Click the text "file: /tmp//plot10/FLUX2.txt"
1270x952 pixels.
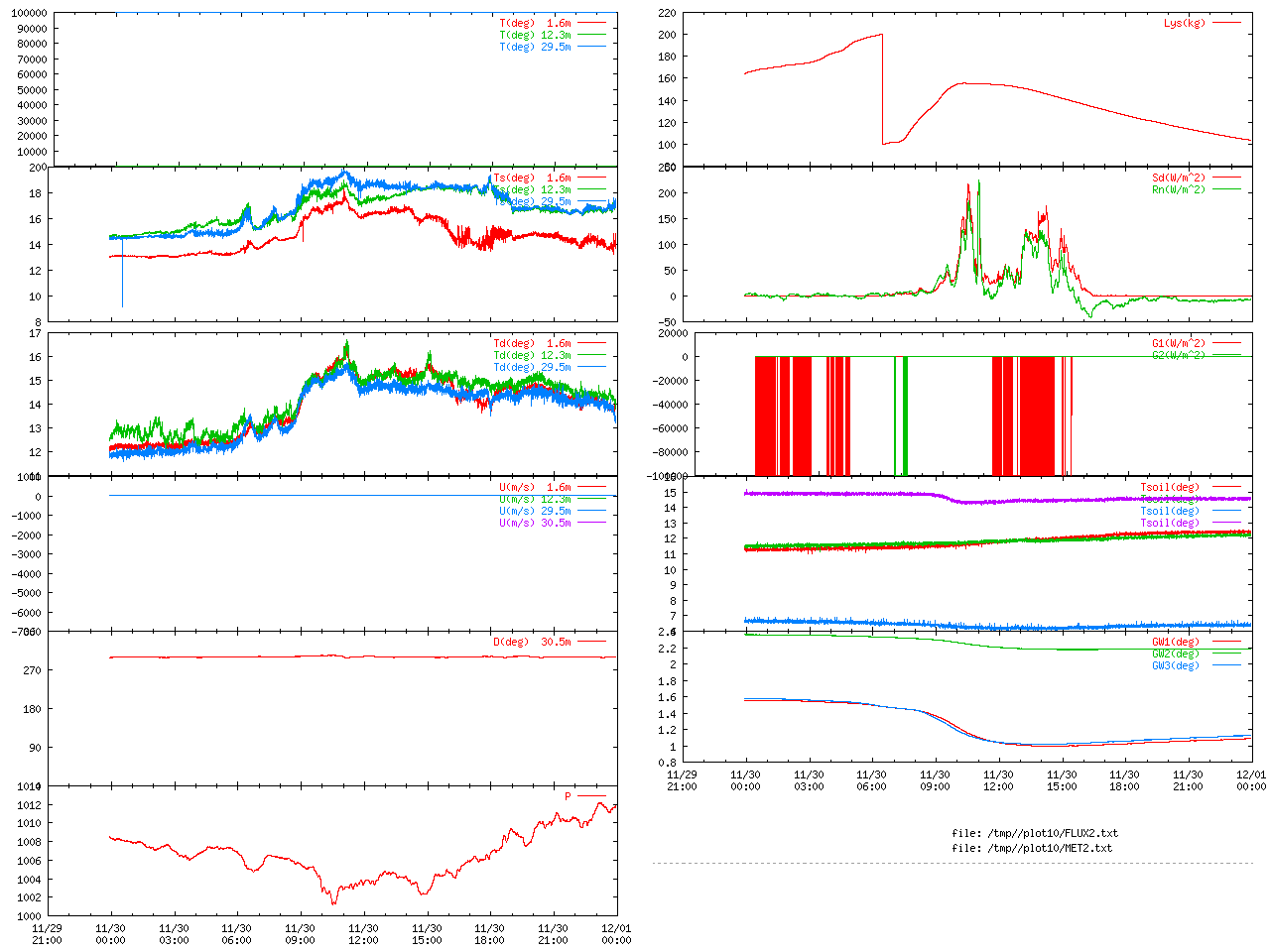1035,833
